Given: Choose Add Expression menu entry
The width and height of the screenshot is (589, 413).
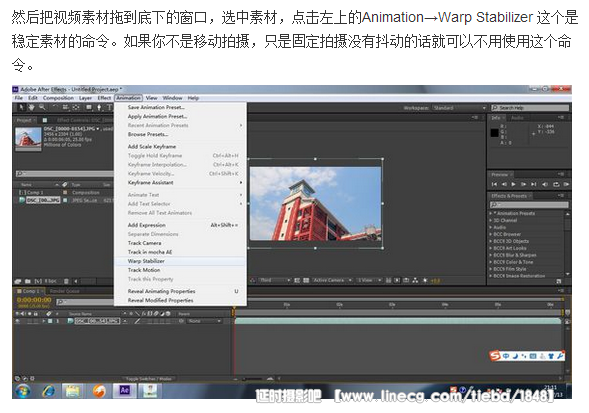Looking at the screenshot, I should coord(180,225).
